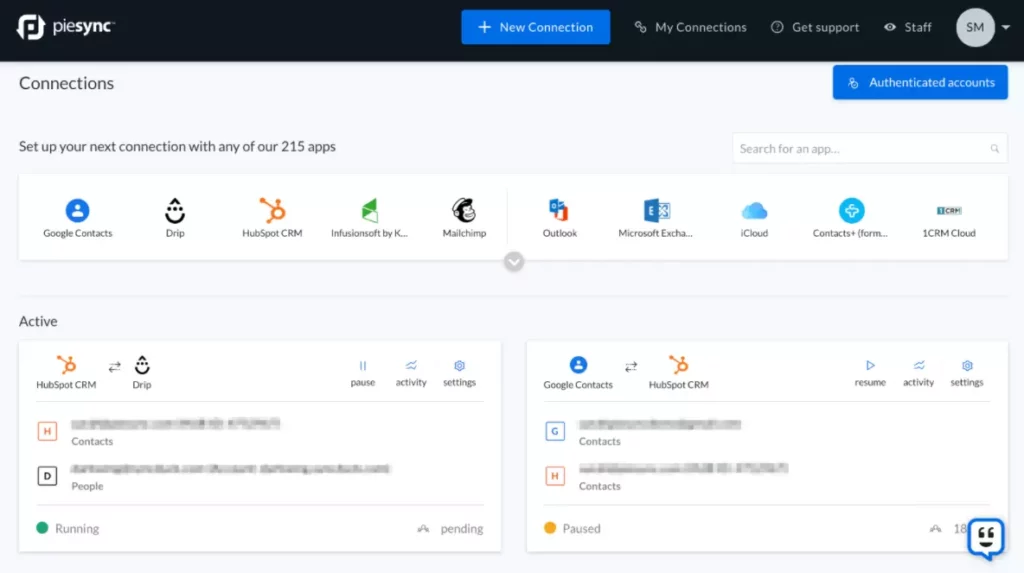Click the H account badge in first card
This screenshot has width=1024, height=573.
pos(47,431)
